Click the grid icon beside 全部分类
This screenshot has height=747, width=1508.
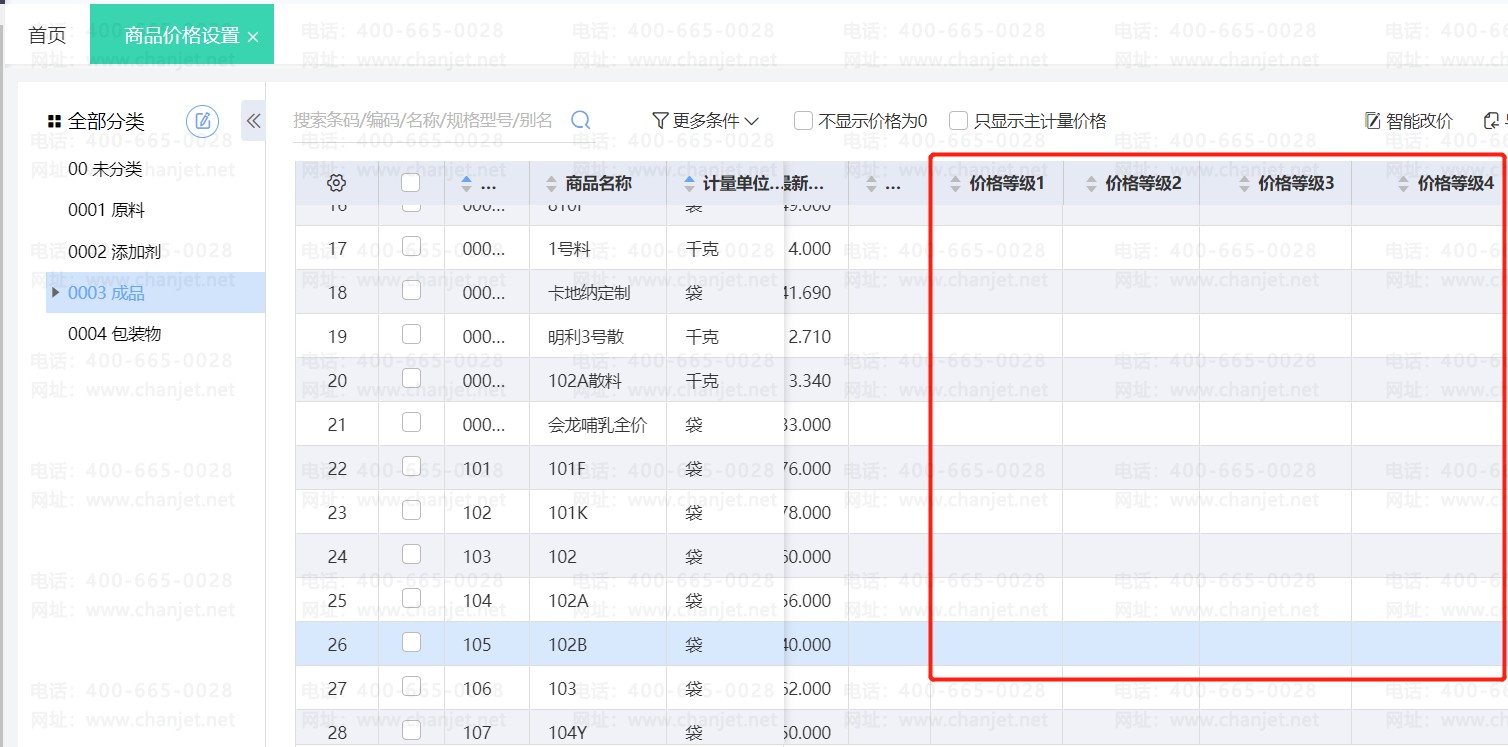54,122
